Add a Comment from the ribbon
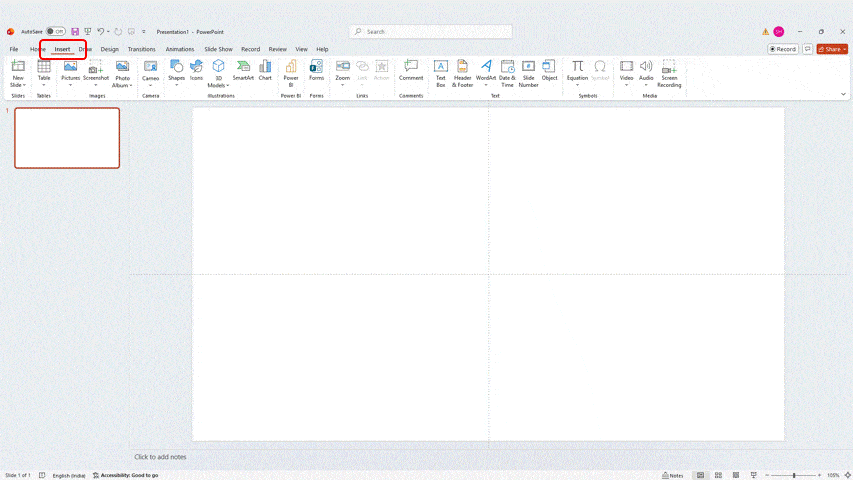Image resolution: width=853 pixels, height=480 pixels. 411,69
